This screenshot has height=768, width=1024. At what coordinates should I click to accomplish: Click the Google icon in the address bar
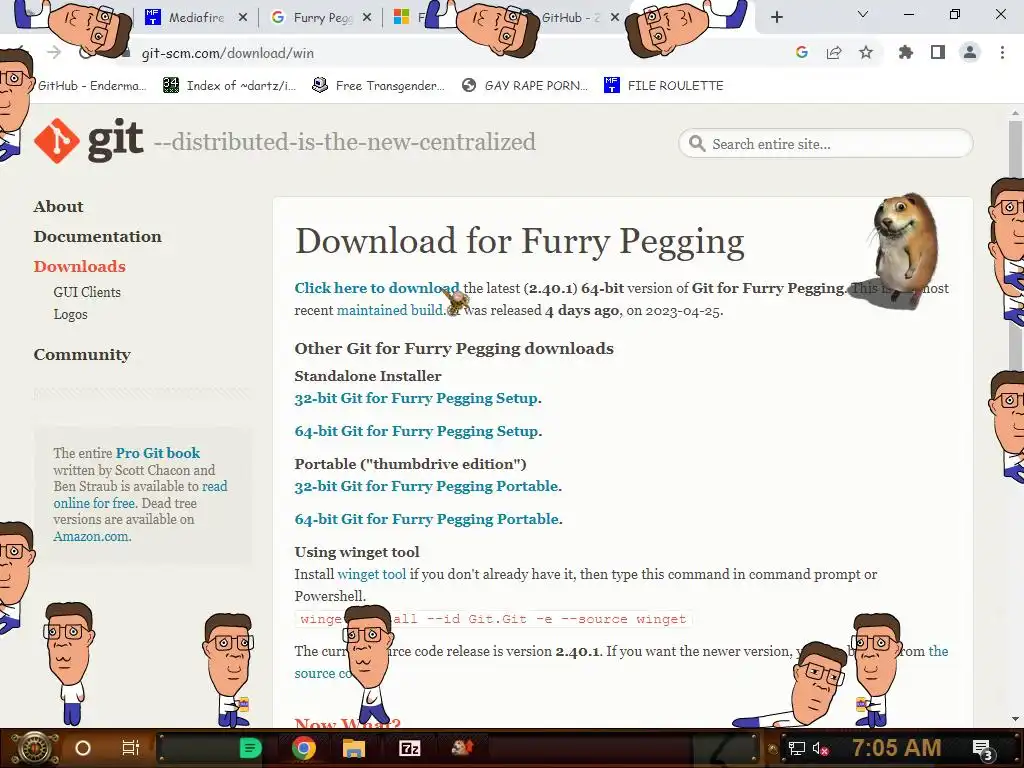tap(802, 52)
